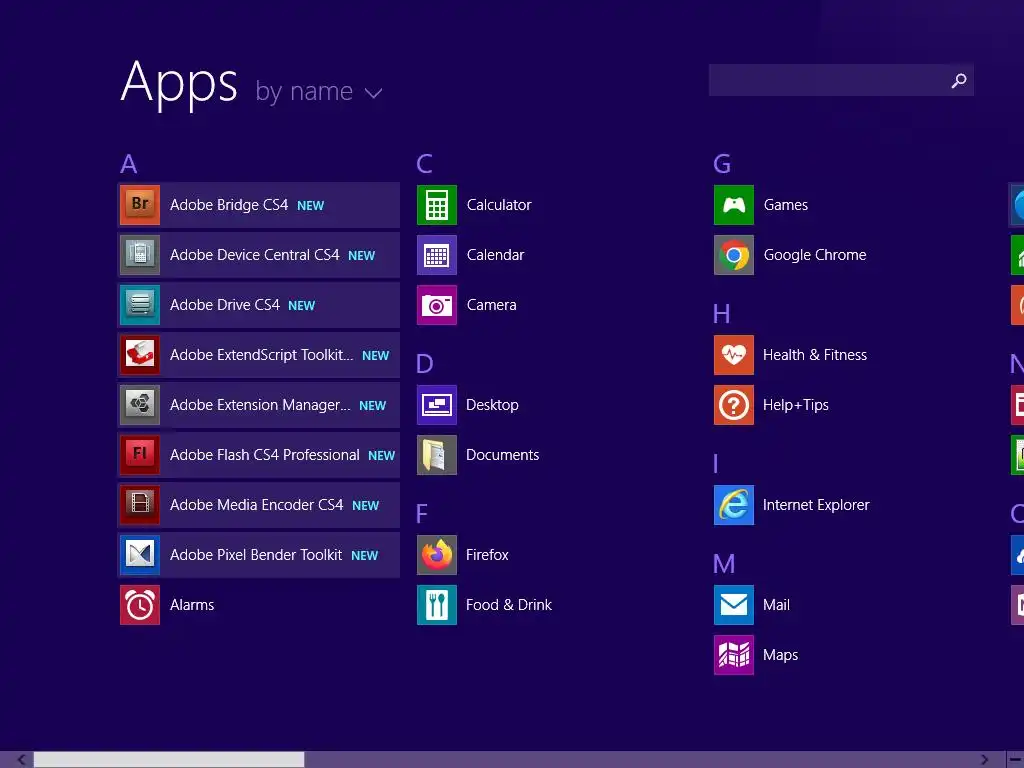The height and width of the screenshot is (768, 1024).
Task: Select the 'Internet Explorer' text label
Action: coord(816,505)
